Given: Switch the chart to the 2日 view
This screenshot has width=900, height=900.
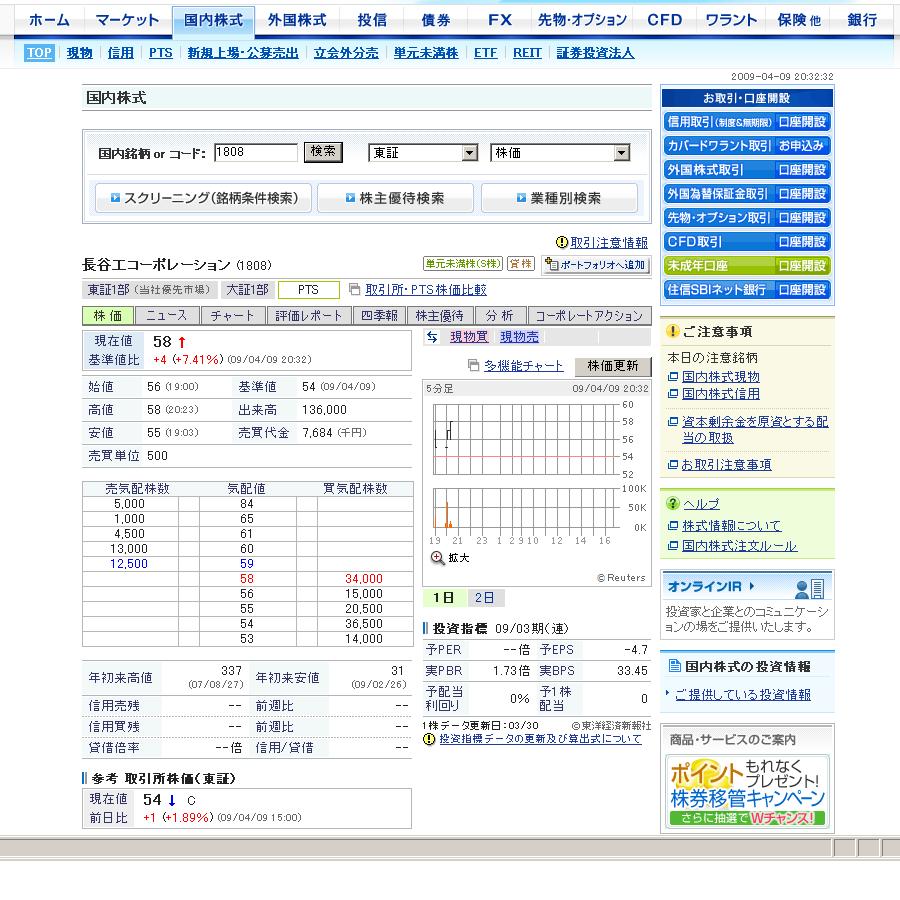Looking at the screenshot, I should pyautogui.click(x=485, y=598).
